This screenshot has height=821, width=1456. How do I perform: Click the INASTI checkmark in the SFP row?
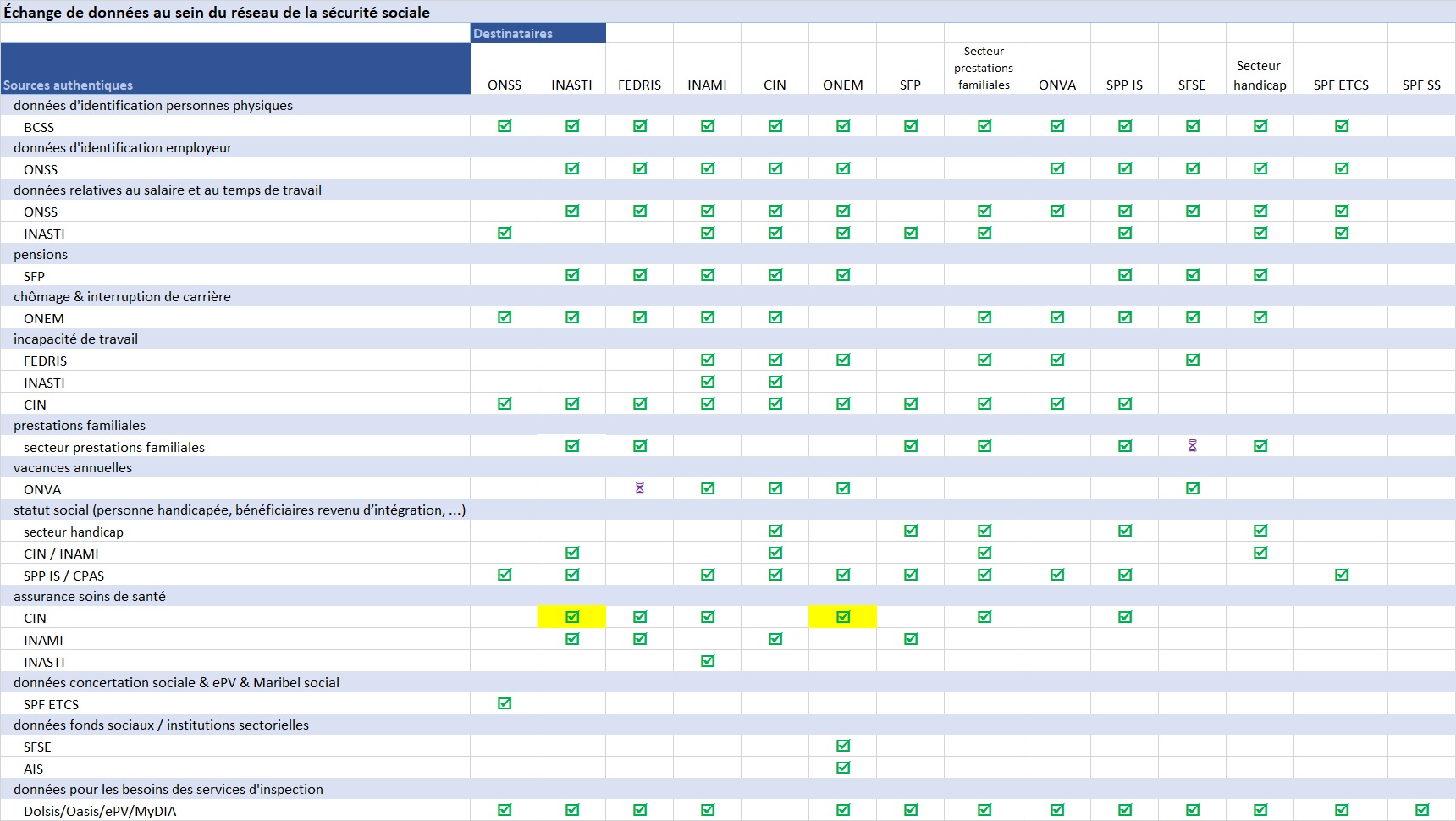572,275
